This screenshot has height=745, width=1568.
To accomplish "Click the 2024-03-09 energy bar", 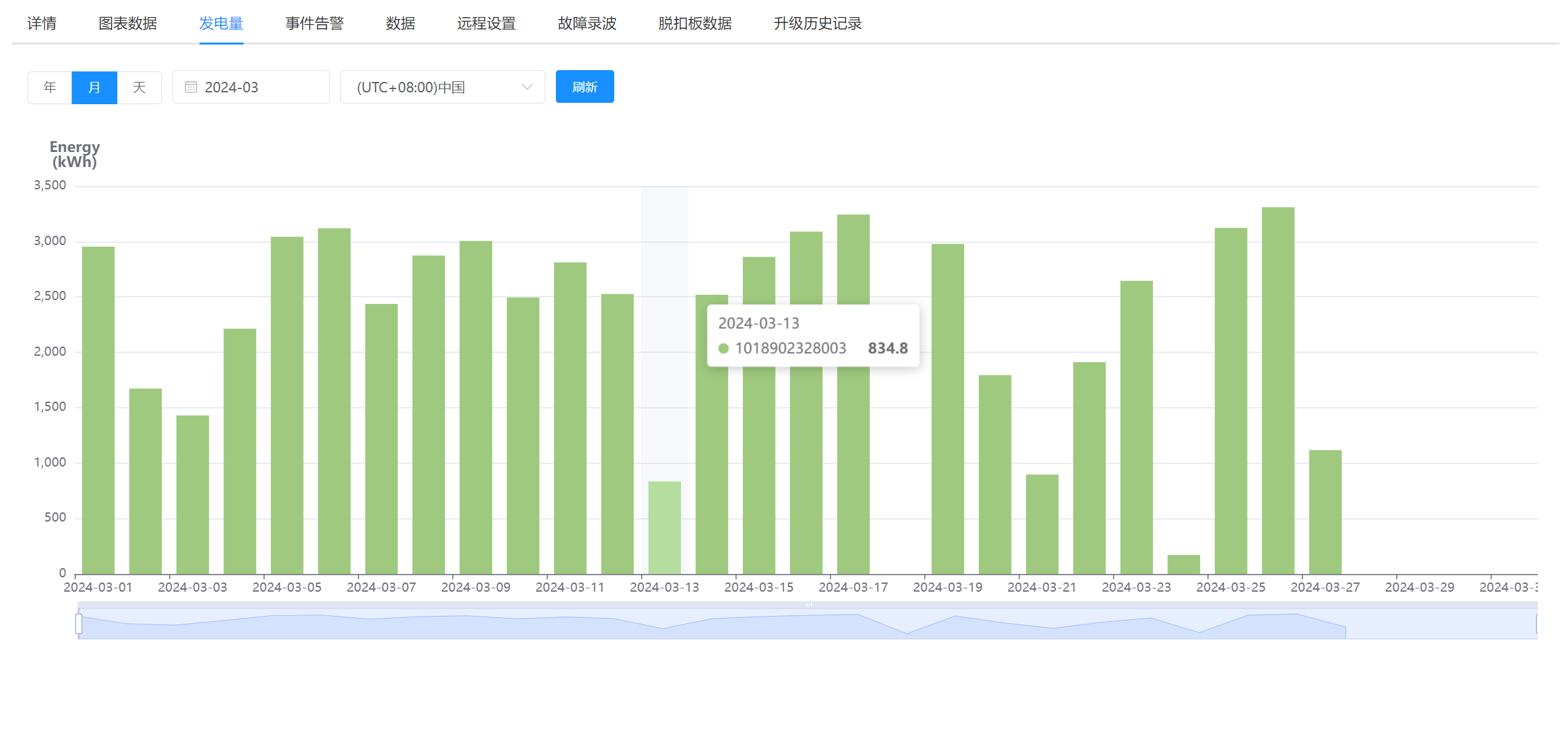I will coord(476,408).
